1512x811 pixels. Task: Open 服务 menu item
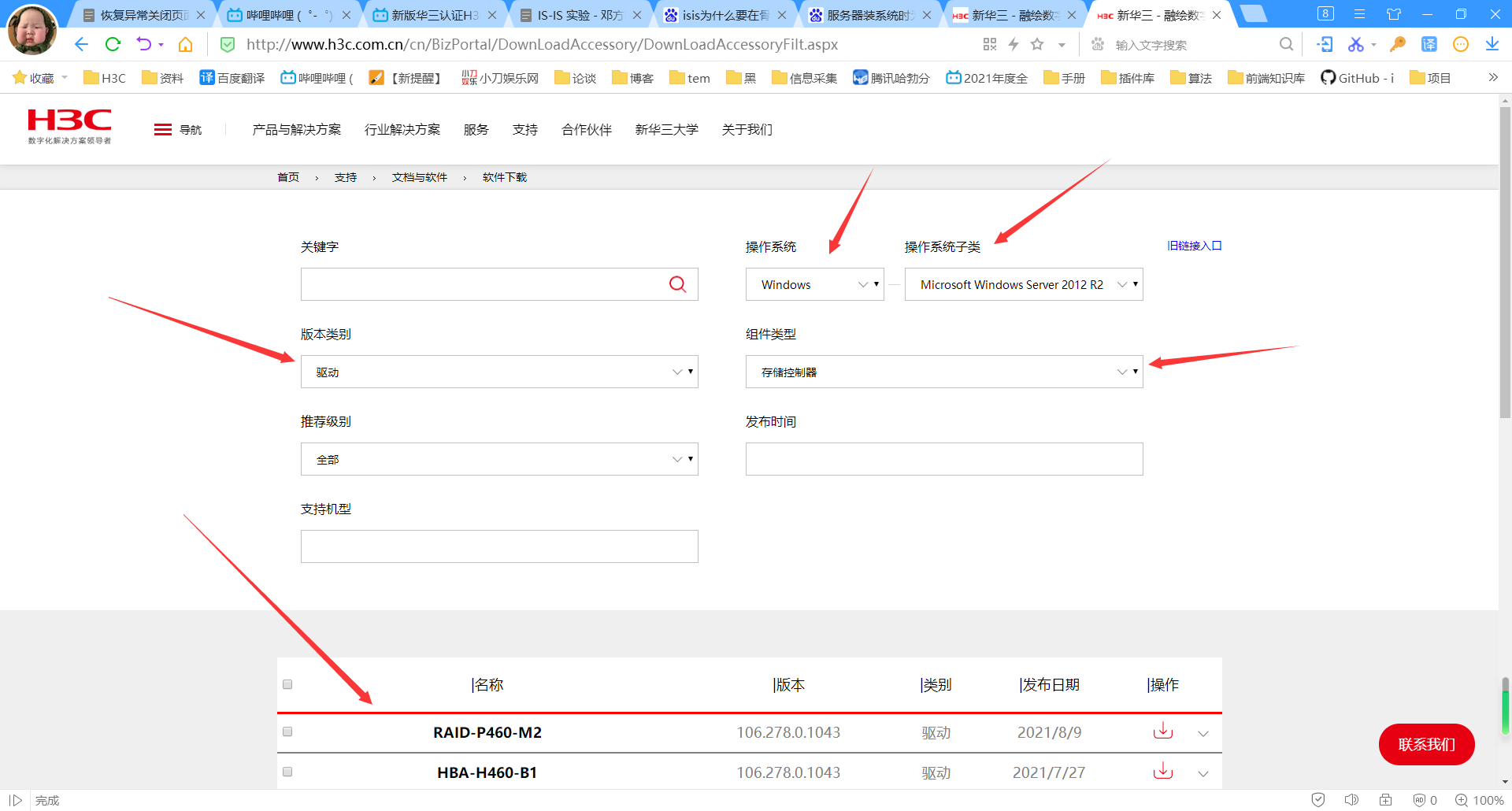[476, 129]
